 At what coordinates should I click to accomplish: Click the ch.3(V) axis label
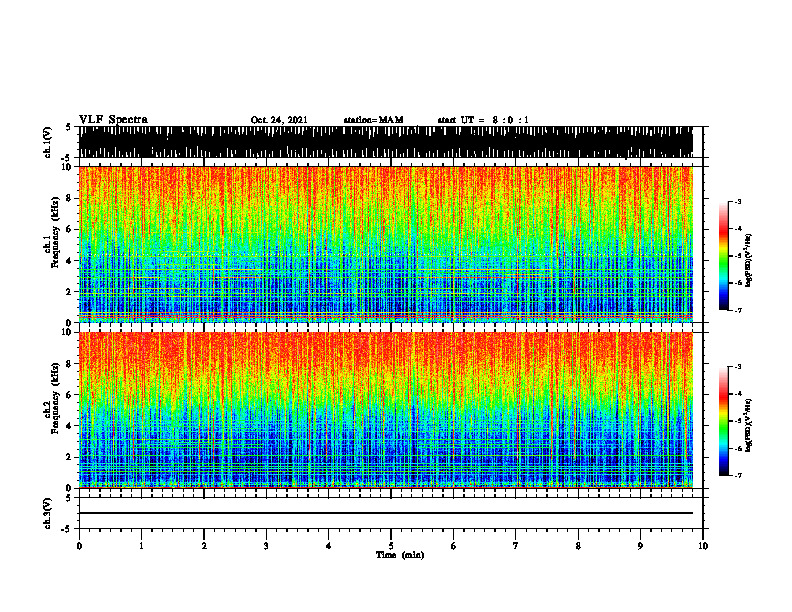click(x=48, y=513)
